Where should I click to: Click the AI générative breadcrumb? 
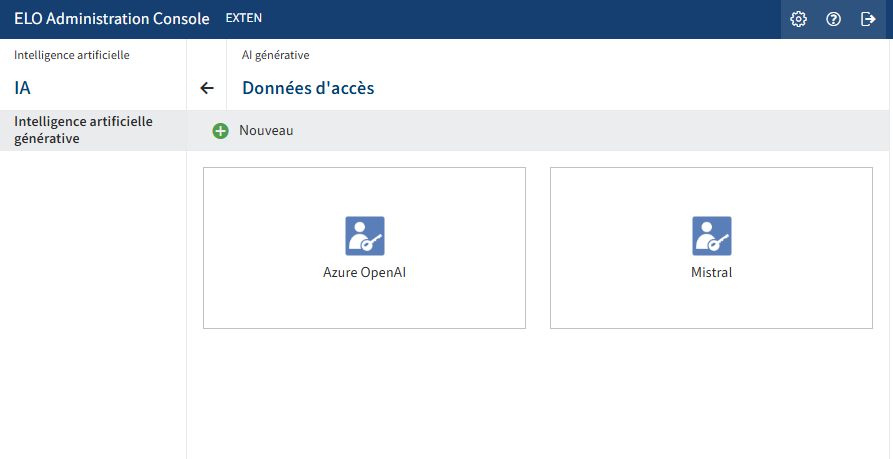(x=275, y=55)
